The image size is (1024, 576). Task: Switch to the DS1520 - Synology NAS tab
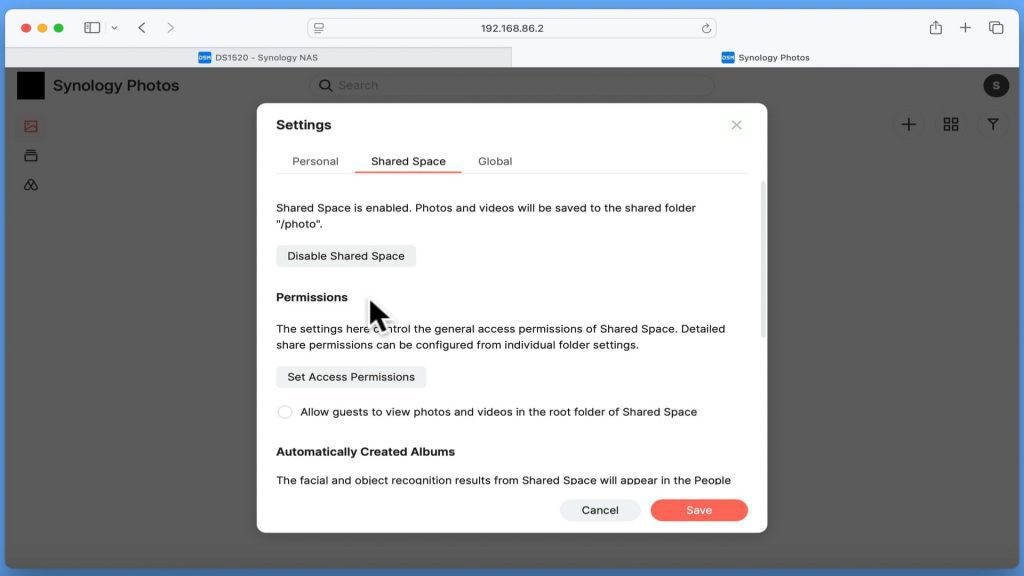pos(259,57)
